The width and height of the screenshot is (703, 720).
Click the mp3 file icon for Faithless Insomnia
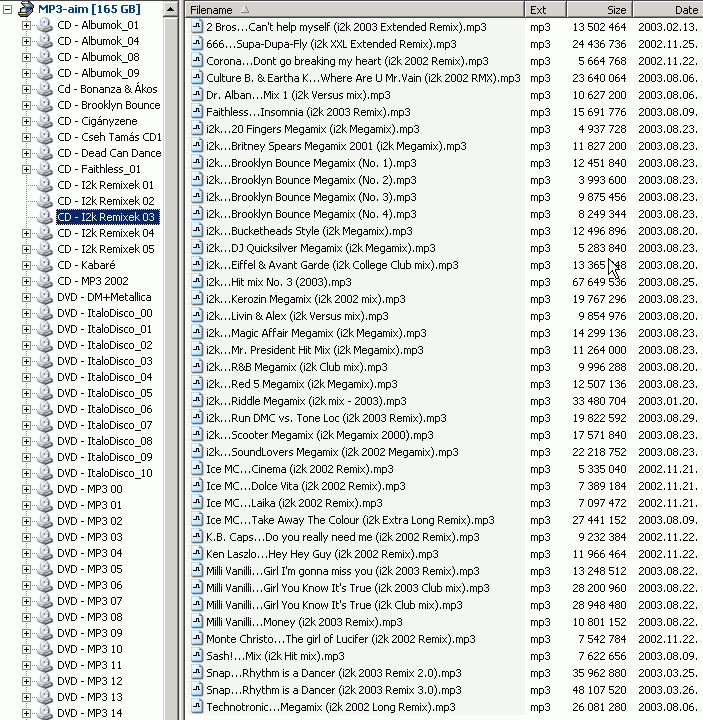[x=197, y=112]
